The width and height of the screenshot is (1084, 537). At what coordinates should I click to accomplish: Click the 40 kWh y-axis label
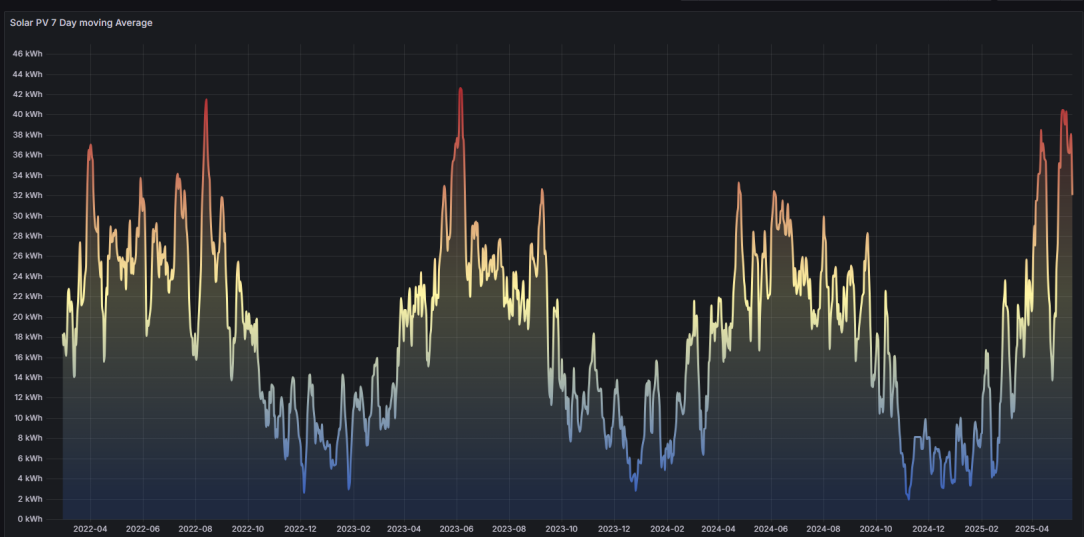[28, 115]
